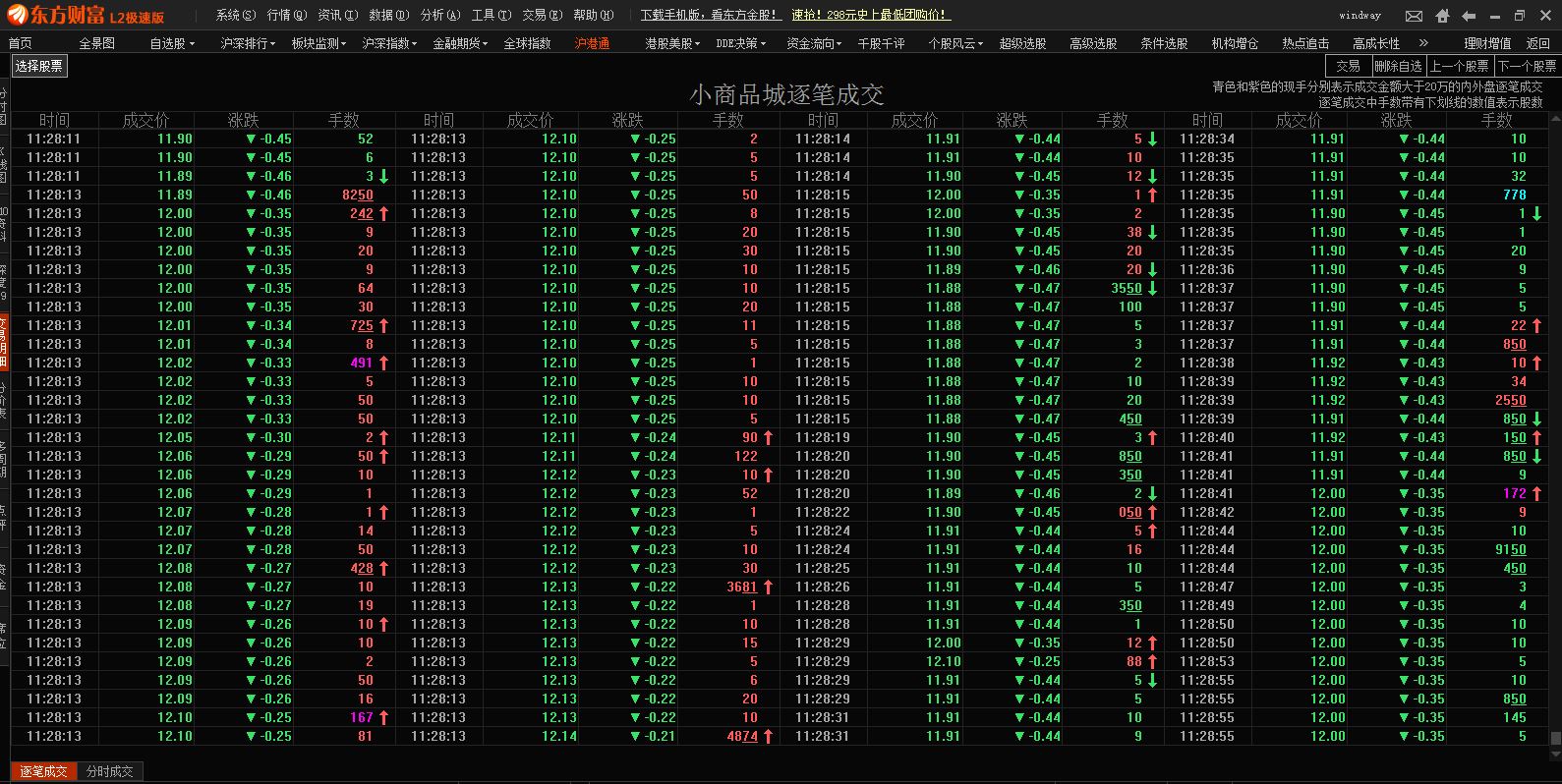The height and width of the screenshot is (784, 1562).
Task: Open the 帮助(H) menu
Action: [594, 15]
